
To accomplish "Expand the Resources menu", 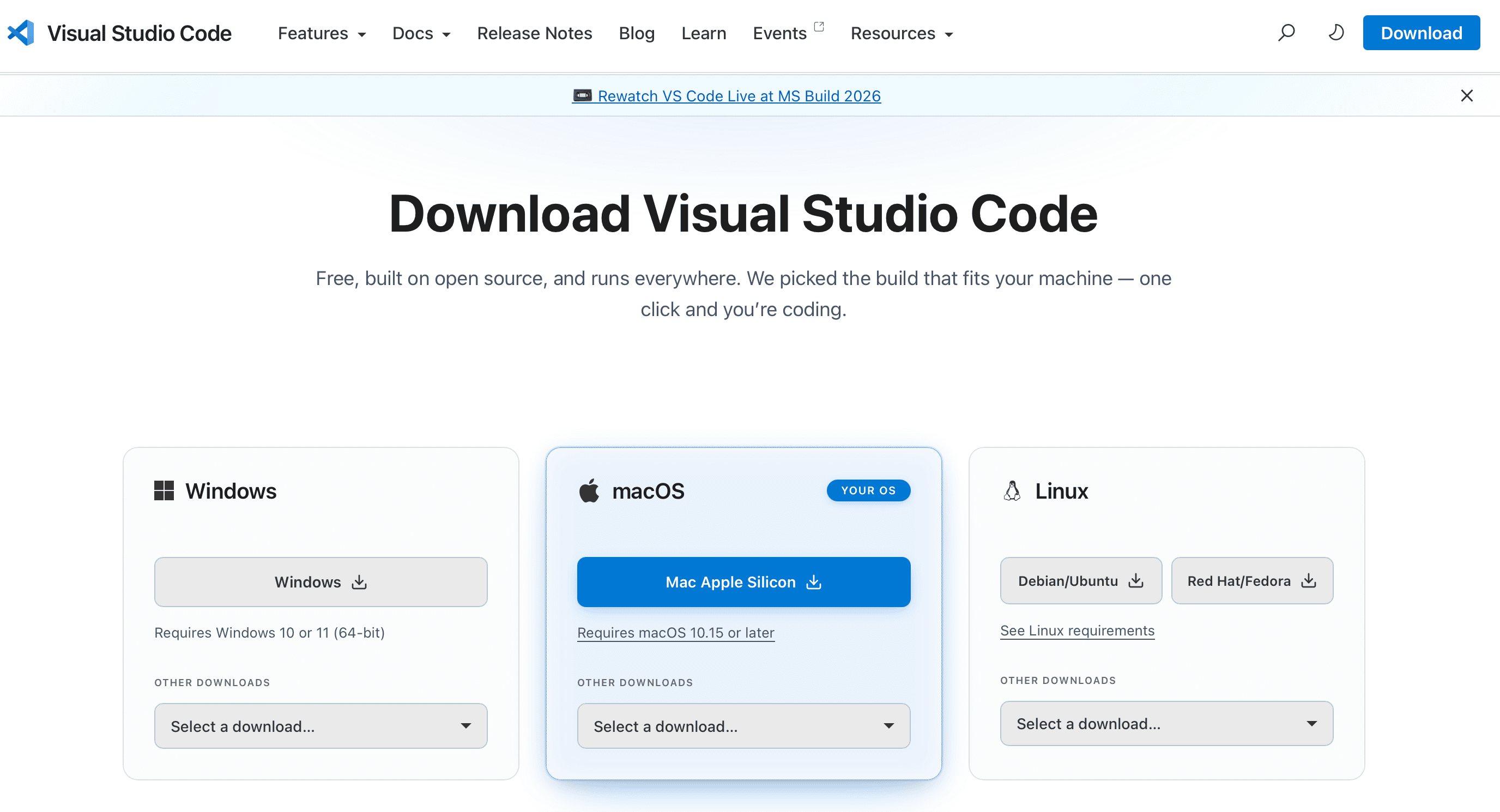I will (x=902, y=33).
